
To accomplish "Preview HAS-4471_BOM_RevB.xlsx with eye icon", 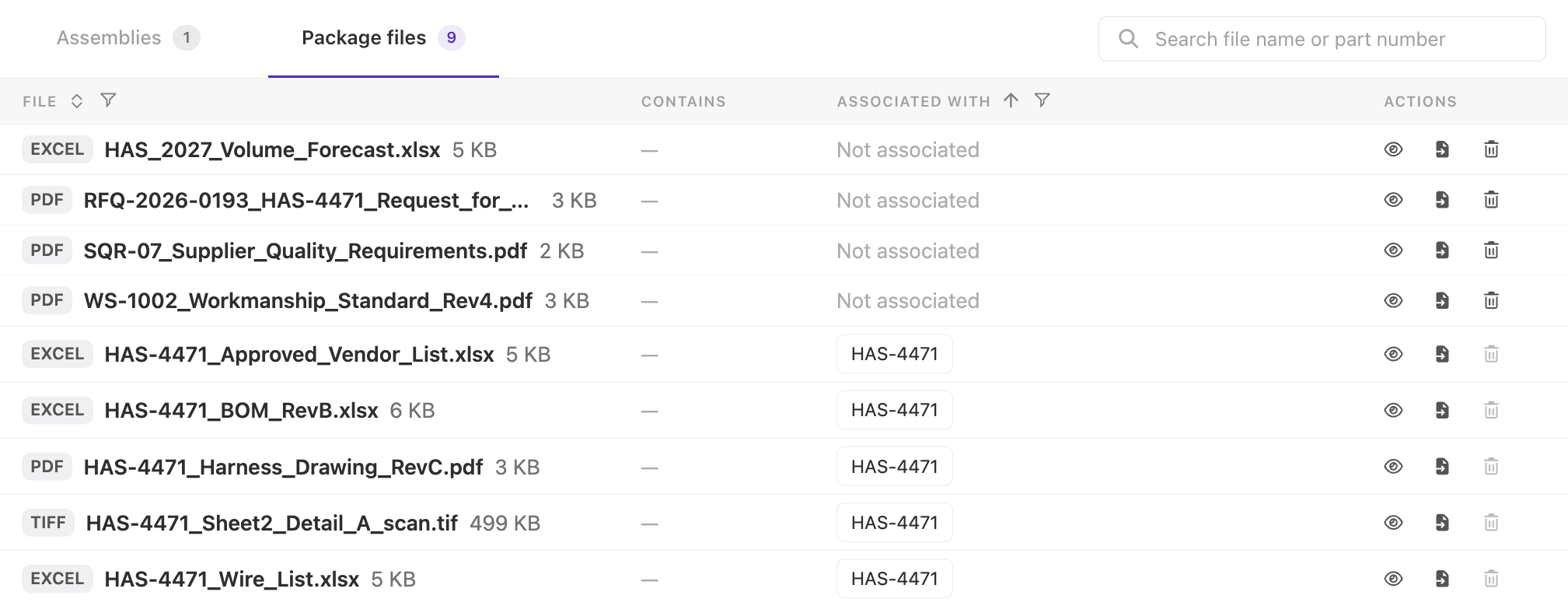I will pyautogui.click(x=1393, y=410).
